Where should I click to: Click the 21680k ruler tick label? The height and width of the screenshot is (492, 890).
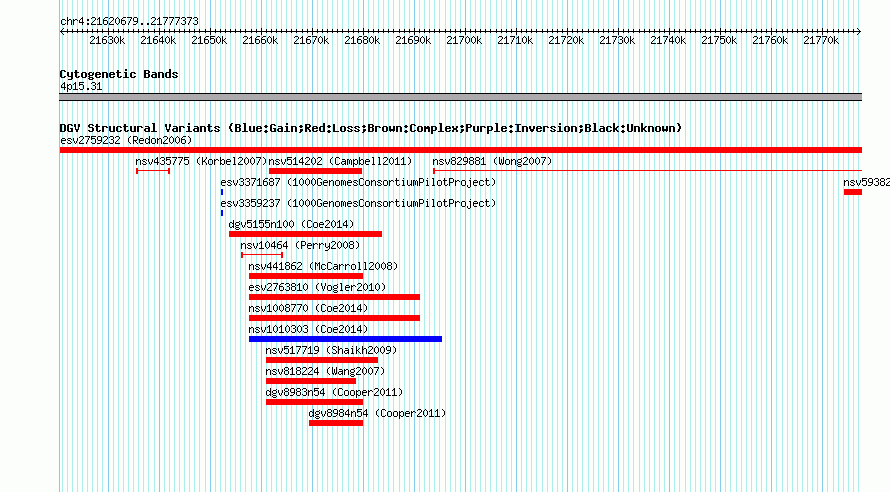pyautogui.click(x=362, y=40)
